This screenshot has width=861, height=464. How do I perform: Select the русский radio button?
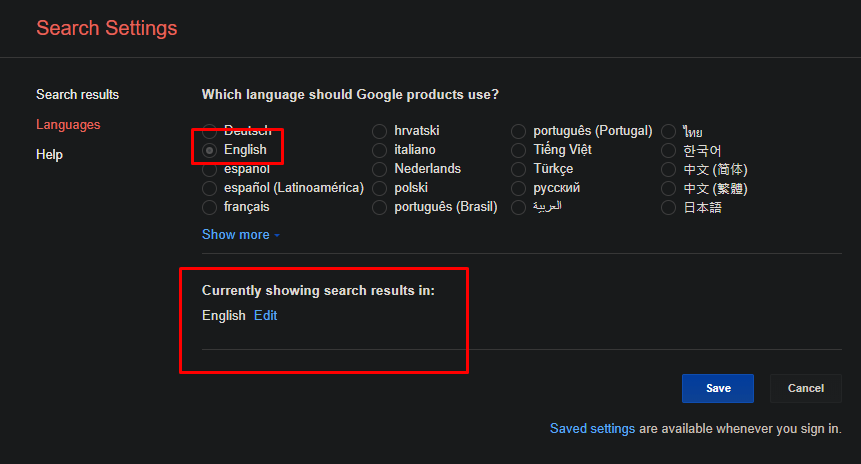coord(519,188)
